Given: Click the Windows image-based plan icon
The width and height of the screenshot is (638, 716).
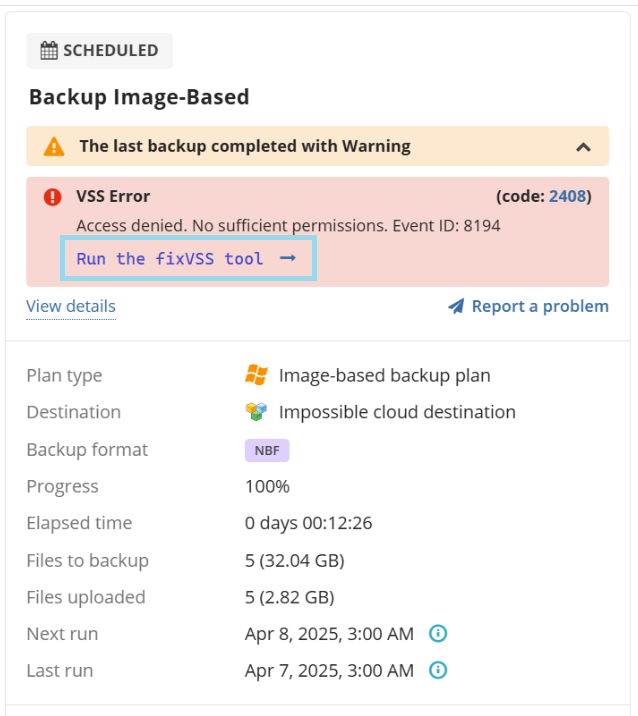Looking at the screenshot, I should point(256,375).
